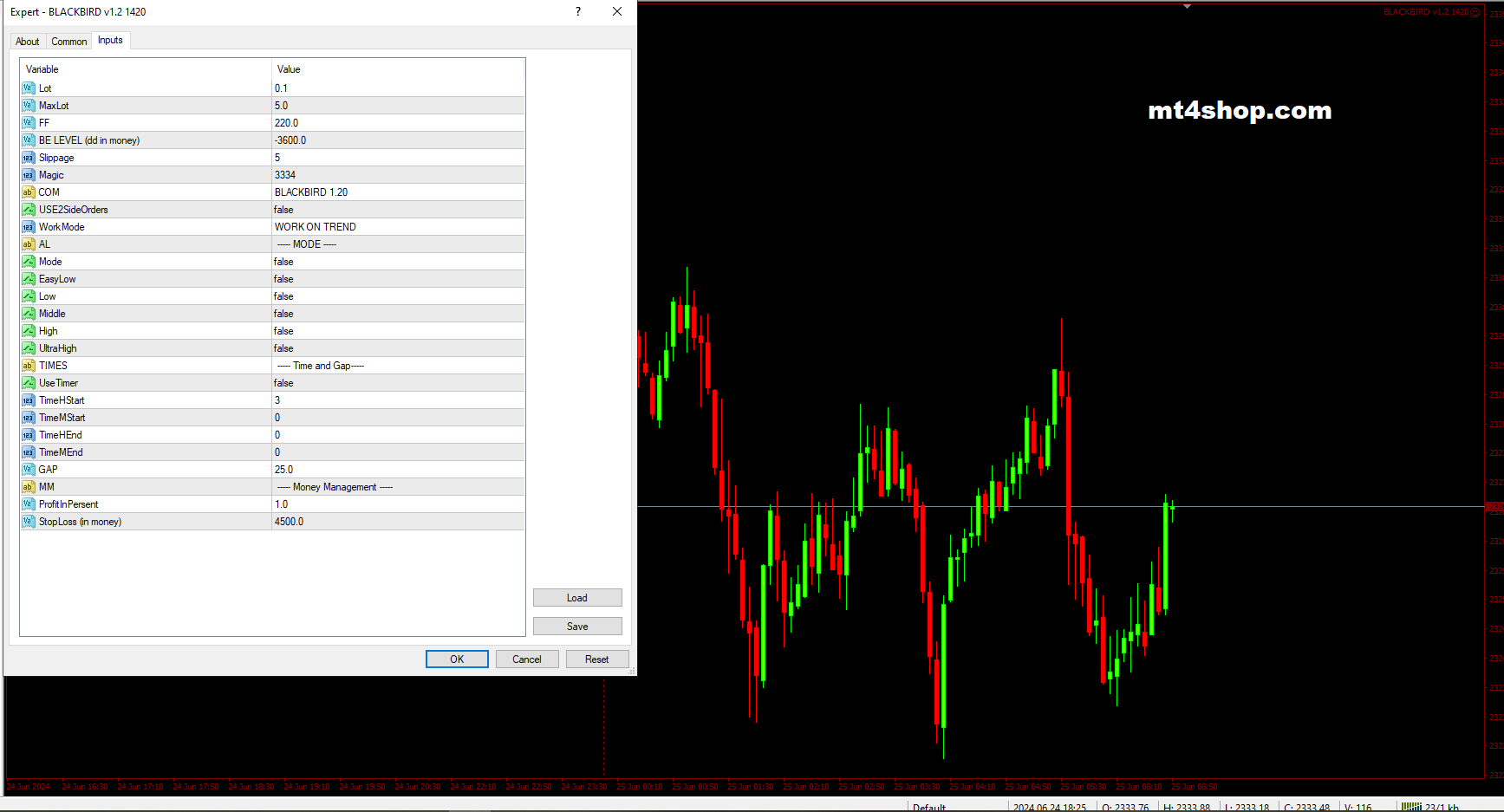Click the Middle boolean icon
The height and width of the screenshot is (812, 1504).
click(x=29, y=314)
